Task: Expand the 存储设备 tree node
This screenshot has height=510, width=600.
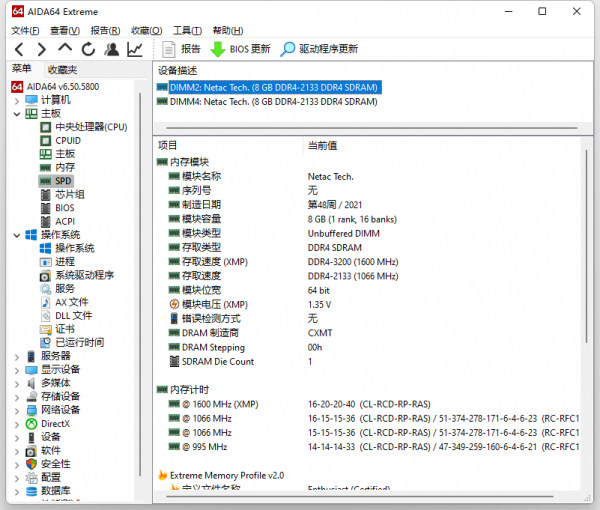Action: [x=17, y=398]
